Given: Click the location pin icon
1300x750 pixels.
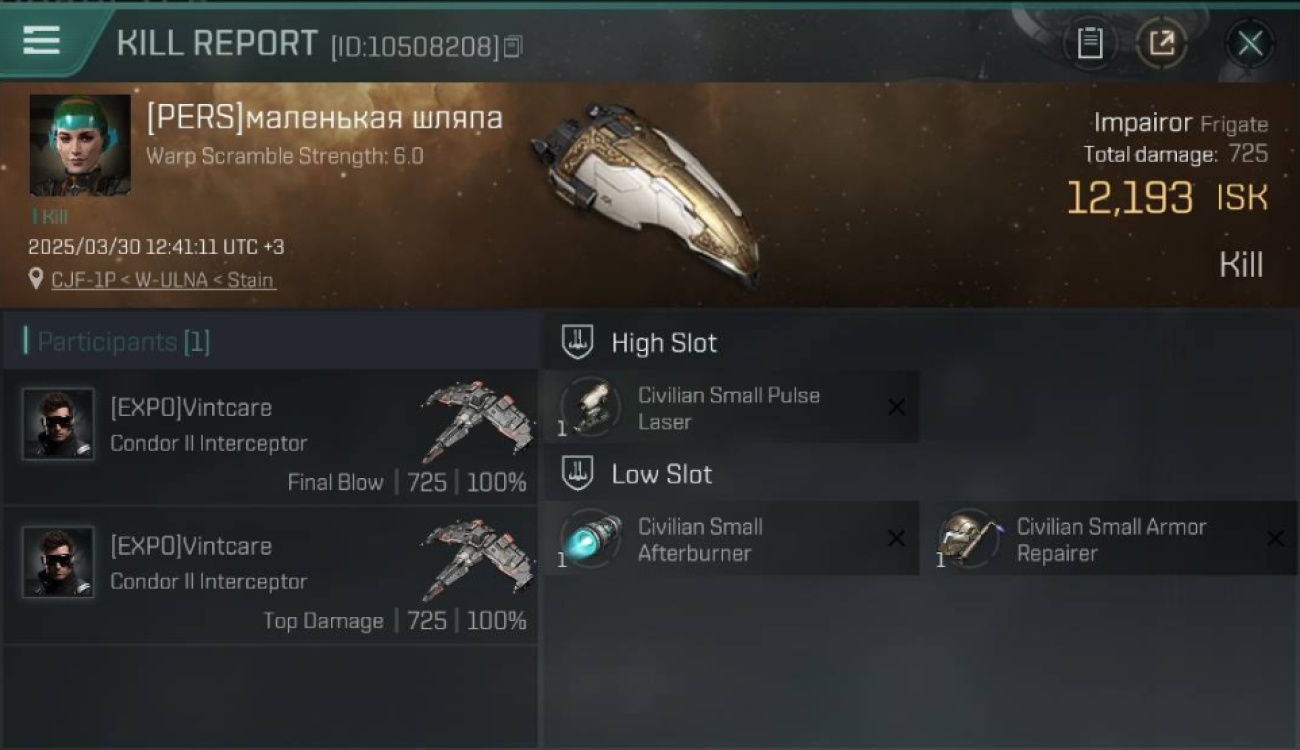Looking at the screenshot, I should (x=37, y=279).
